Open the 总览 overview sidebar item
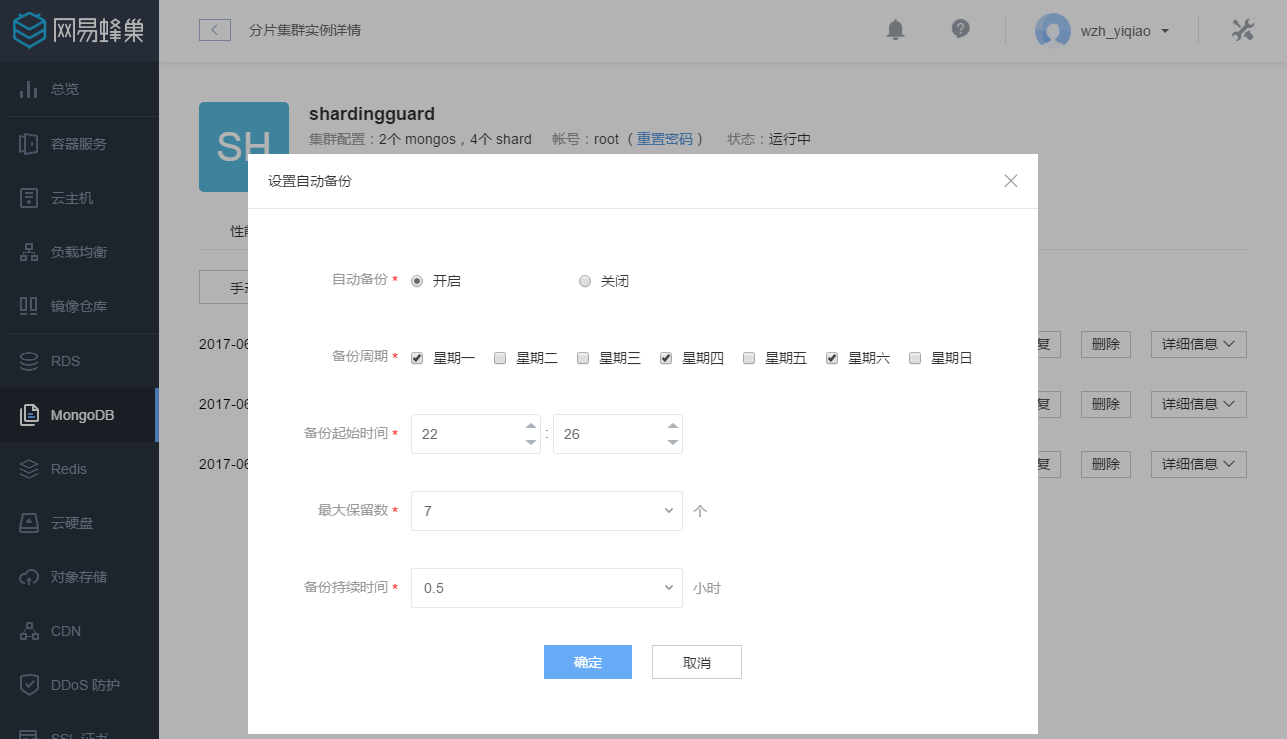 pyautogui.click(x=79, y=89)
